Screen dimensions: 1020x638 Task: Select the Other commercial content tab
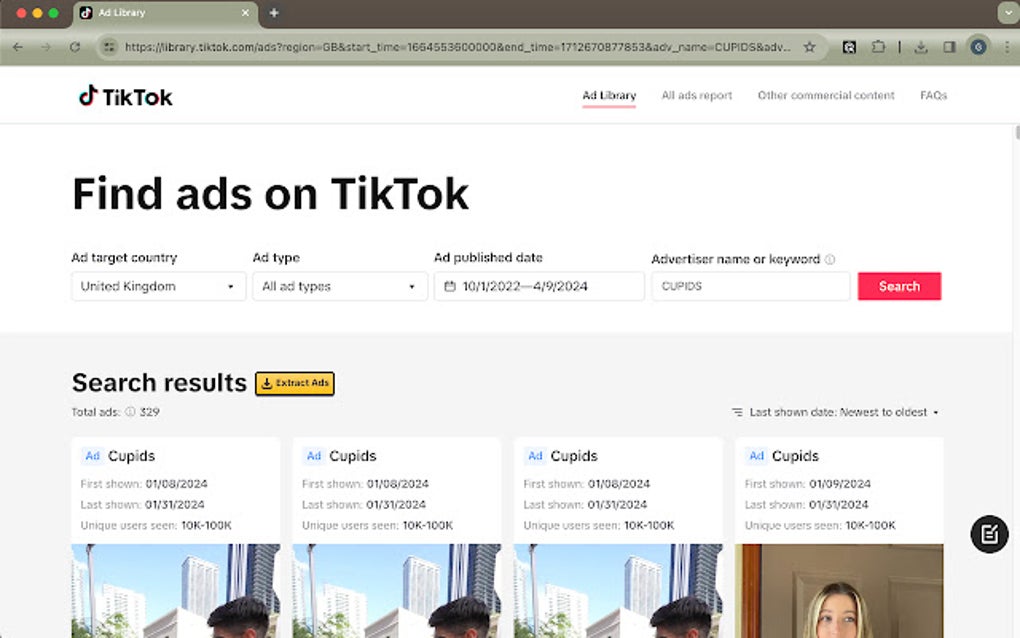point(827,95)
